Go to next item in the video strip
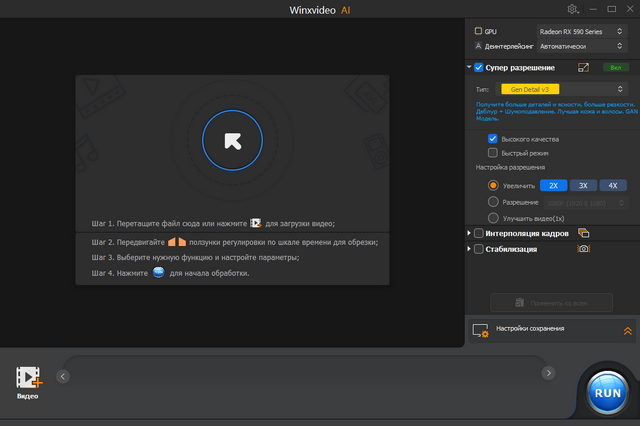 pyautogui.click(x=548, y=373)
